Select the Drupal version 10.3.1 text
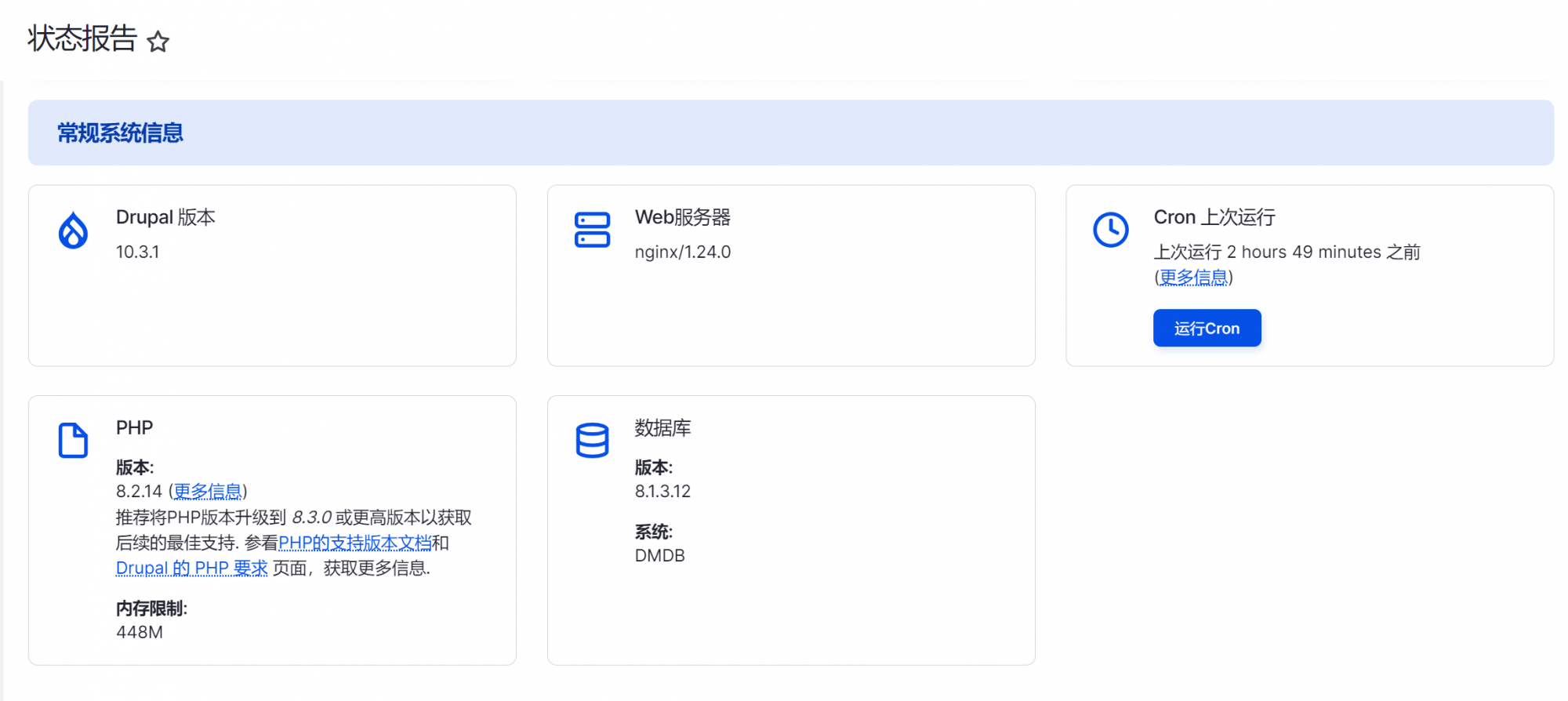The image size is (1568, 701). [137, 252]
